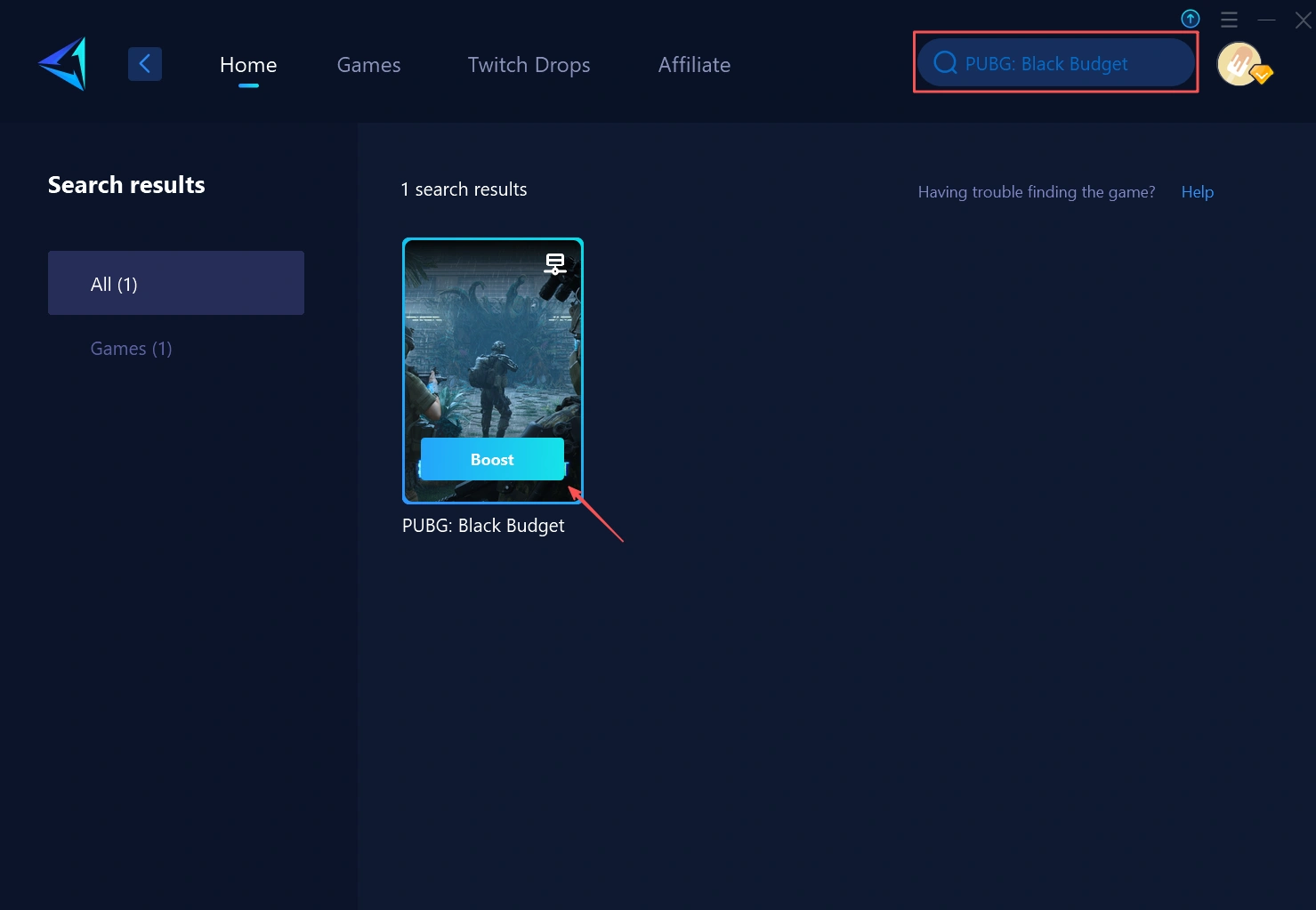Go back using the left chevron button

[x=145, y=64]
